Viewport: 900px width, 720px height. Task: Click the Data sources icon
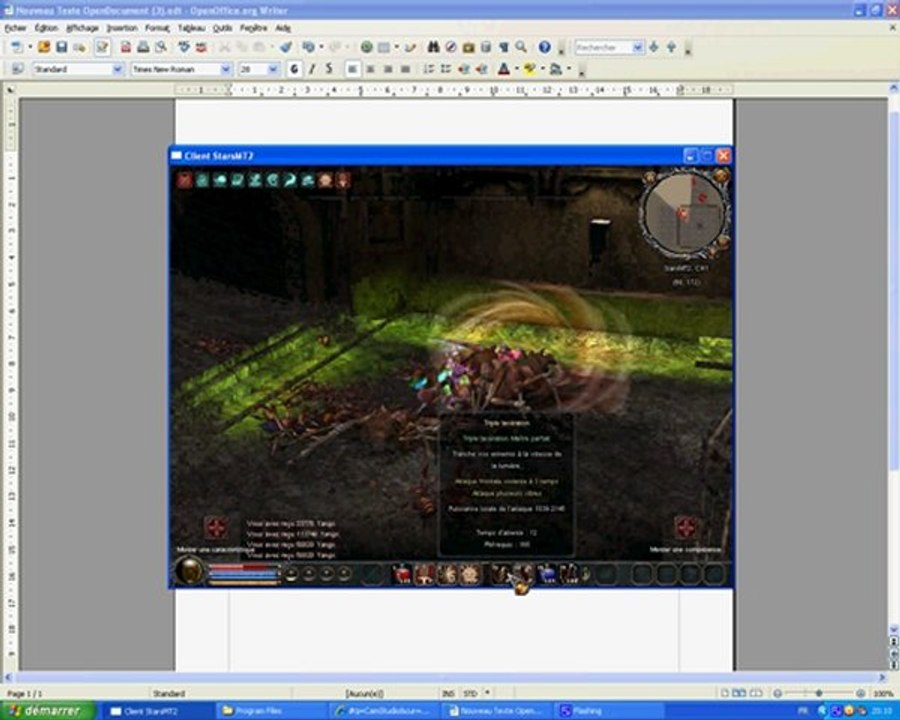tap(486, 47)
